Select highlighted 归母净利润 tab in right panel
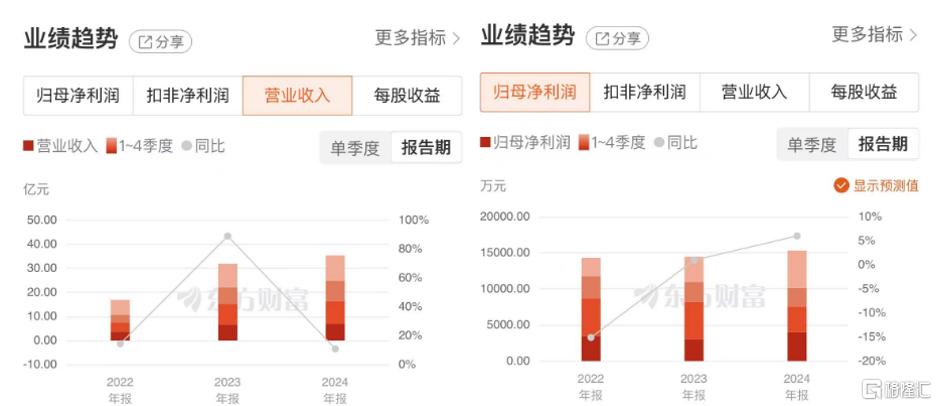The width and height of the screenshot is (937, 406). tap(535, 92)
